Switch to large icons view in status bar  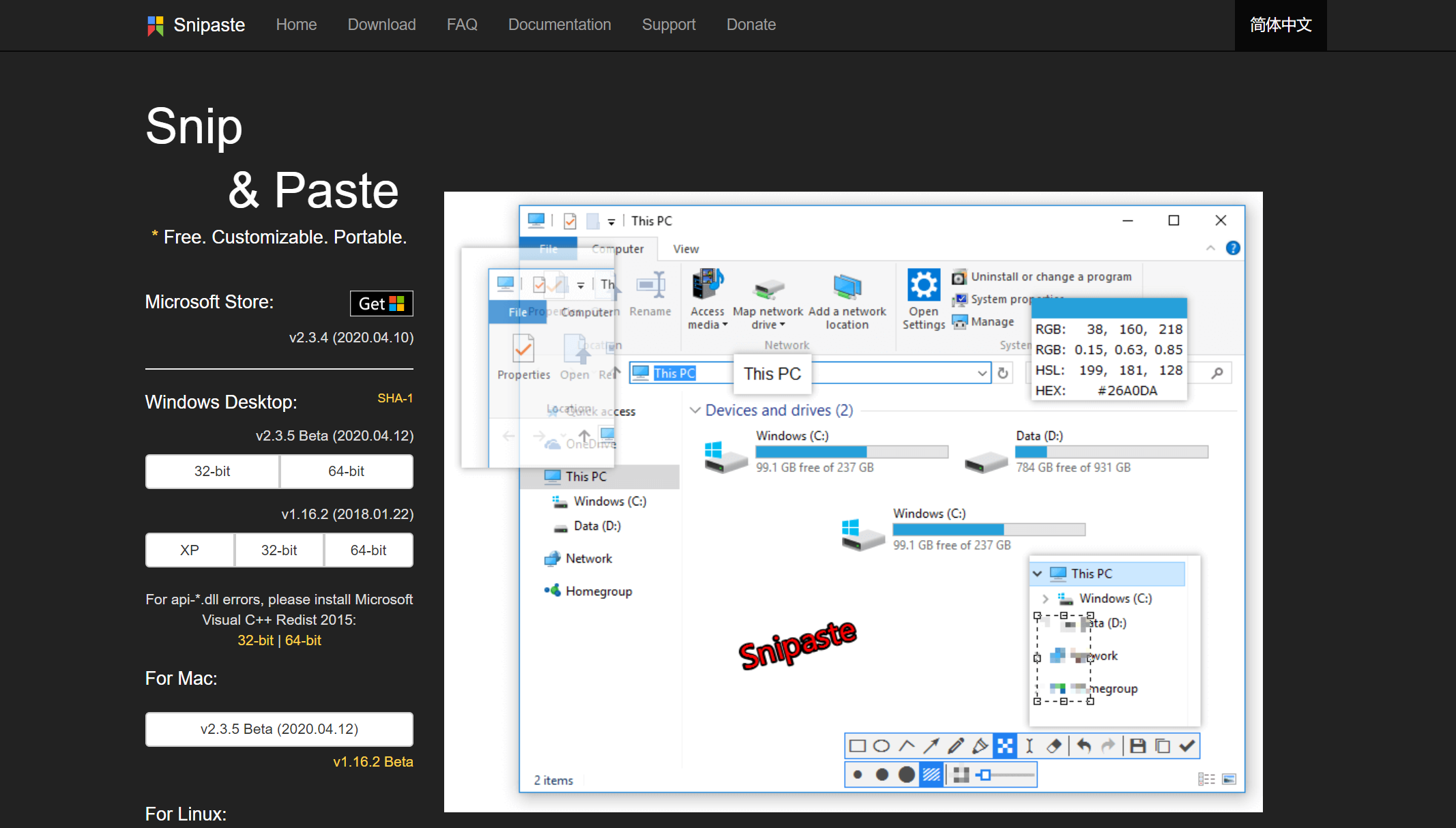click(x=1229, y=779)
